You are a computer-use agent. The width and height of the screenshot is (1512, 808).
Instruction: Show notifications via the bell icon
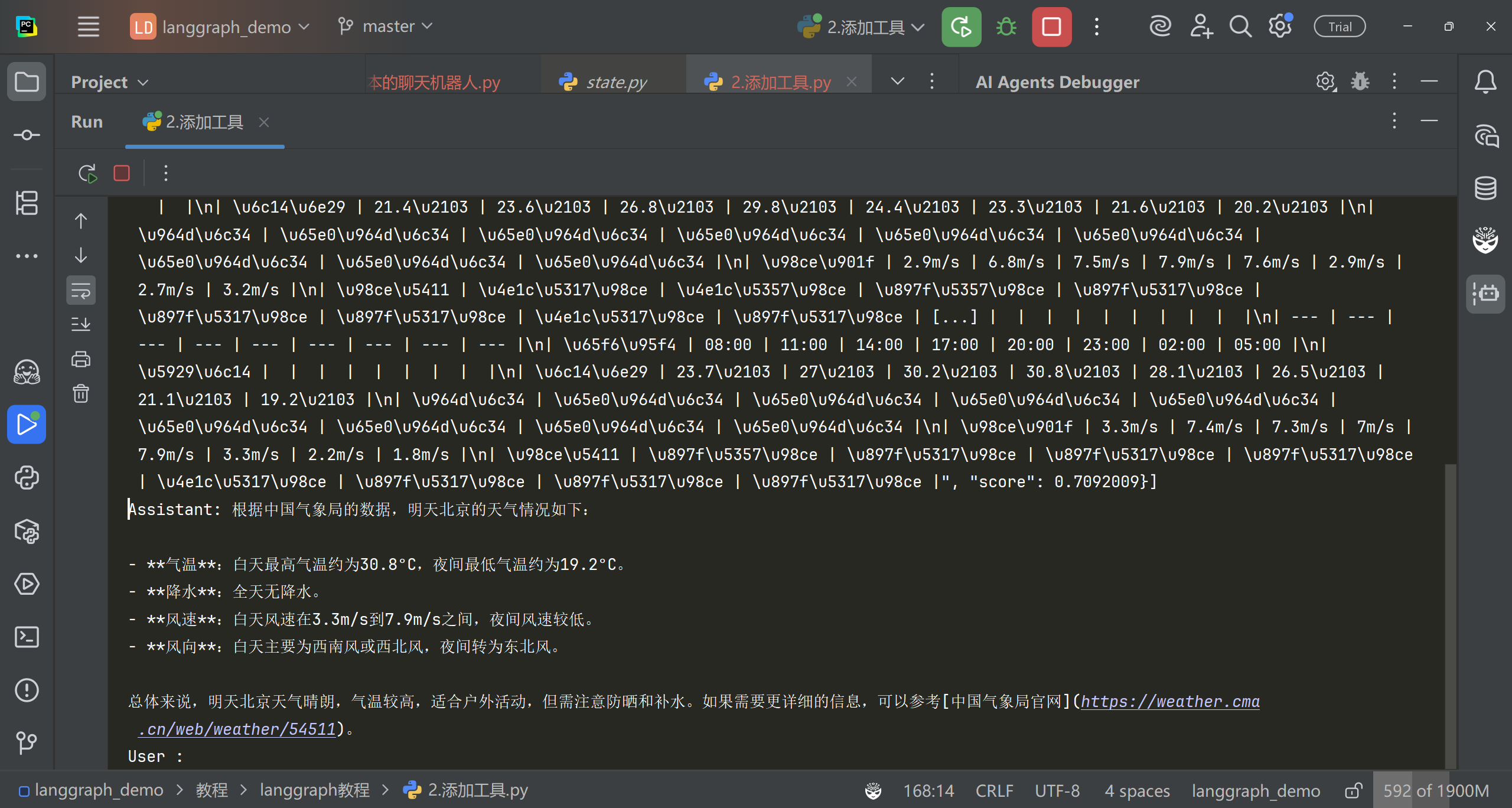[x=1485, y=82]
